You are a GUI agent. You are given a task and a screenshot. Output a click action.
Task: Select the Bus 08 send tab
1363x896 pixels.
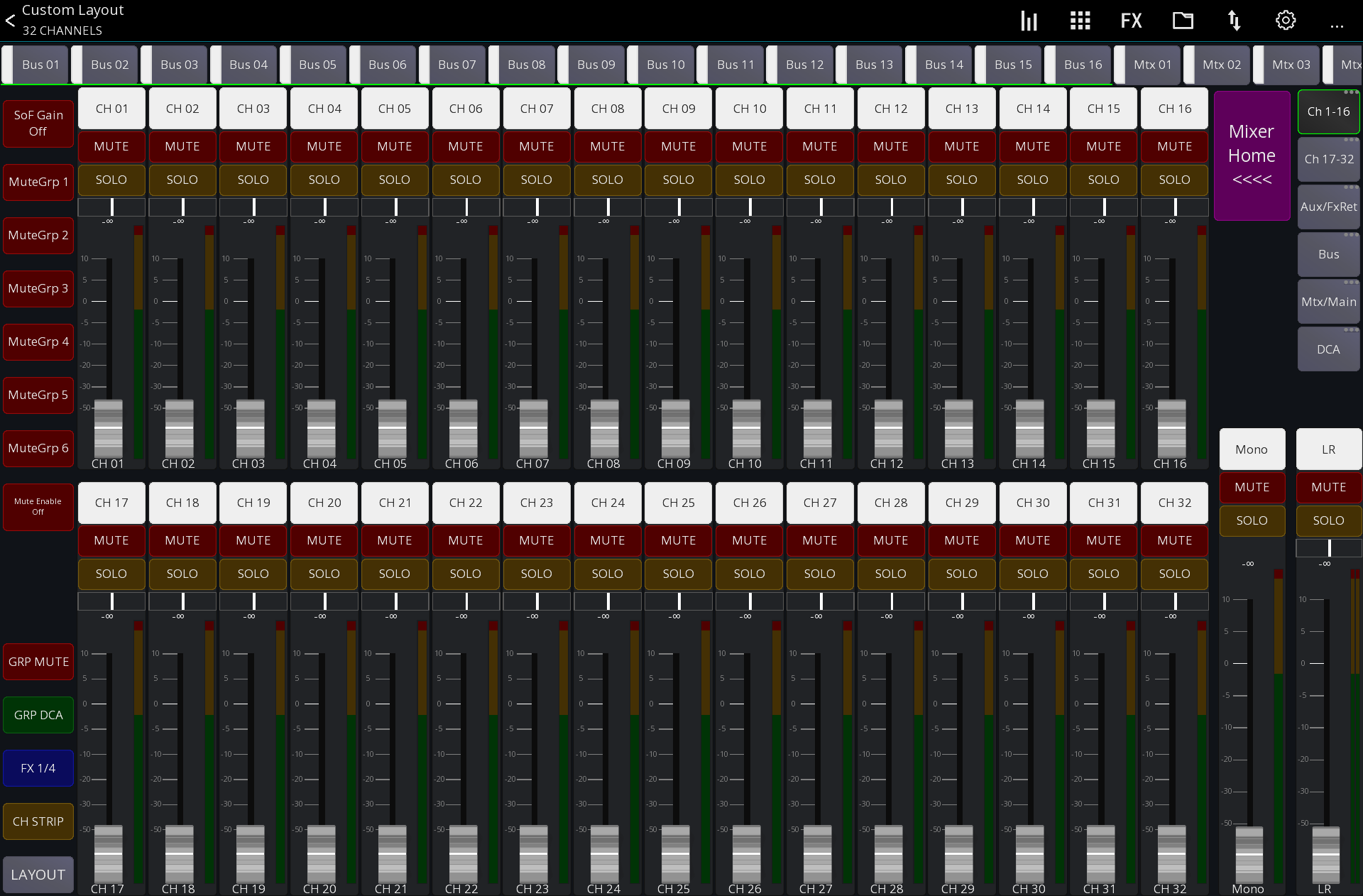[x=522, y=65]
